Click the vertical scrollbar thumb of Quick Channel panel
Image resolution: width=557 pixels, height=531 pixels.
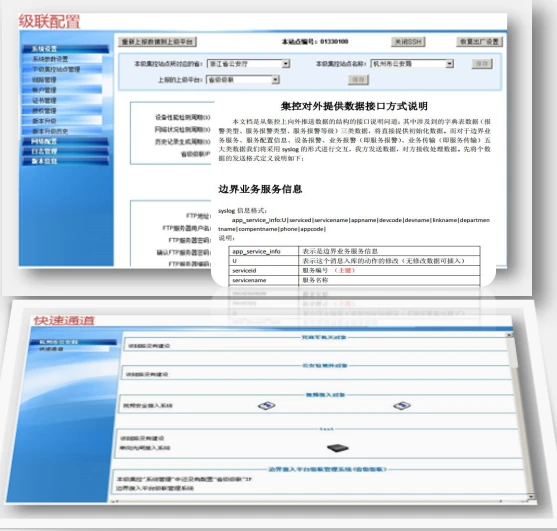coord(513,352)
